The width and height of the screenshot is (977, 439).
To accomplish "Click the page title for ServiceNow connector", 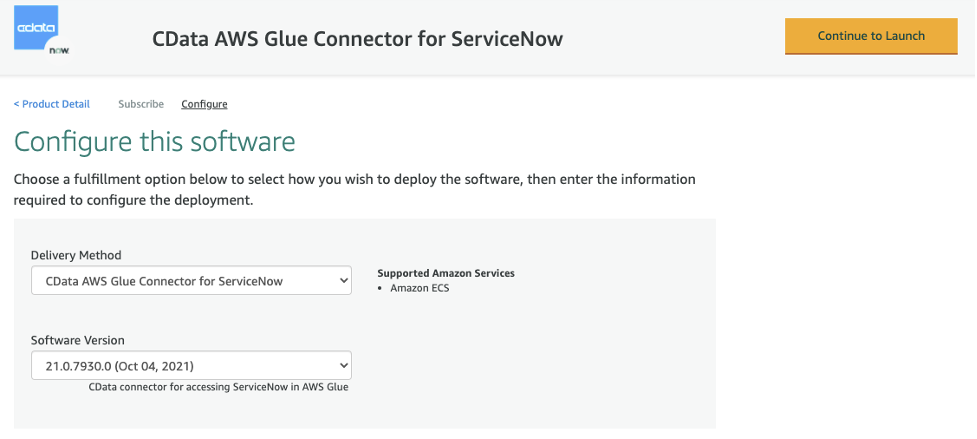I will pos(358,39).
